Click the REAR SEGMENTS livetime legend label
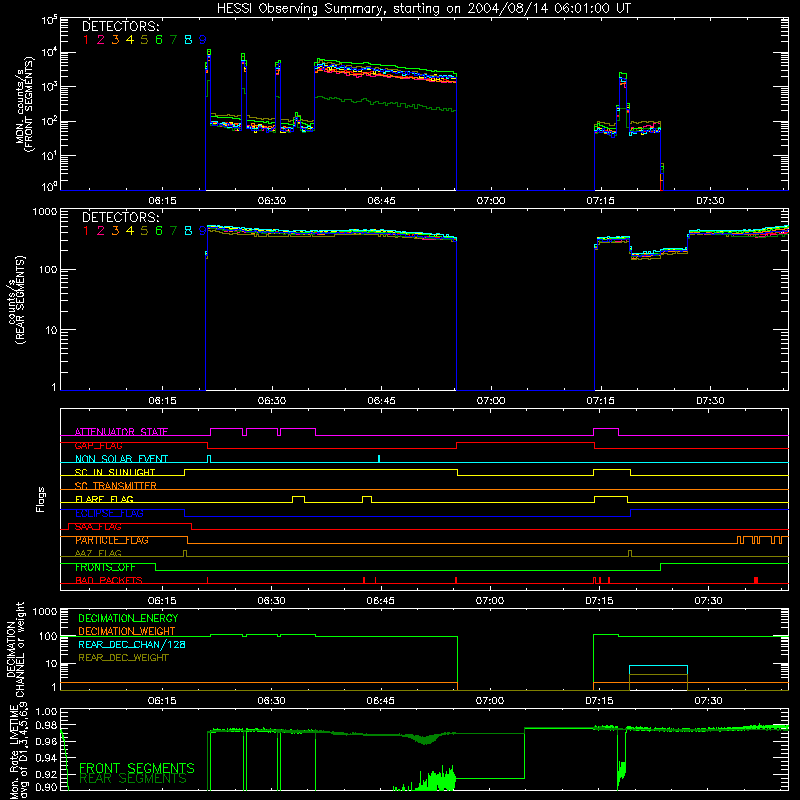800x800 pixels. tap(133, 779)
